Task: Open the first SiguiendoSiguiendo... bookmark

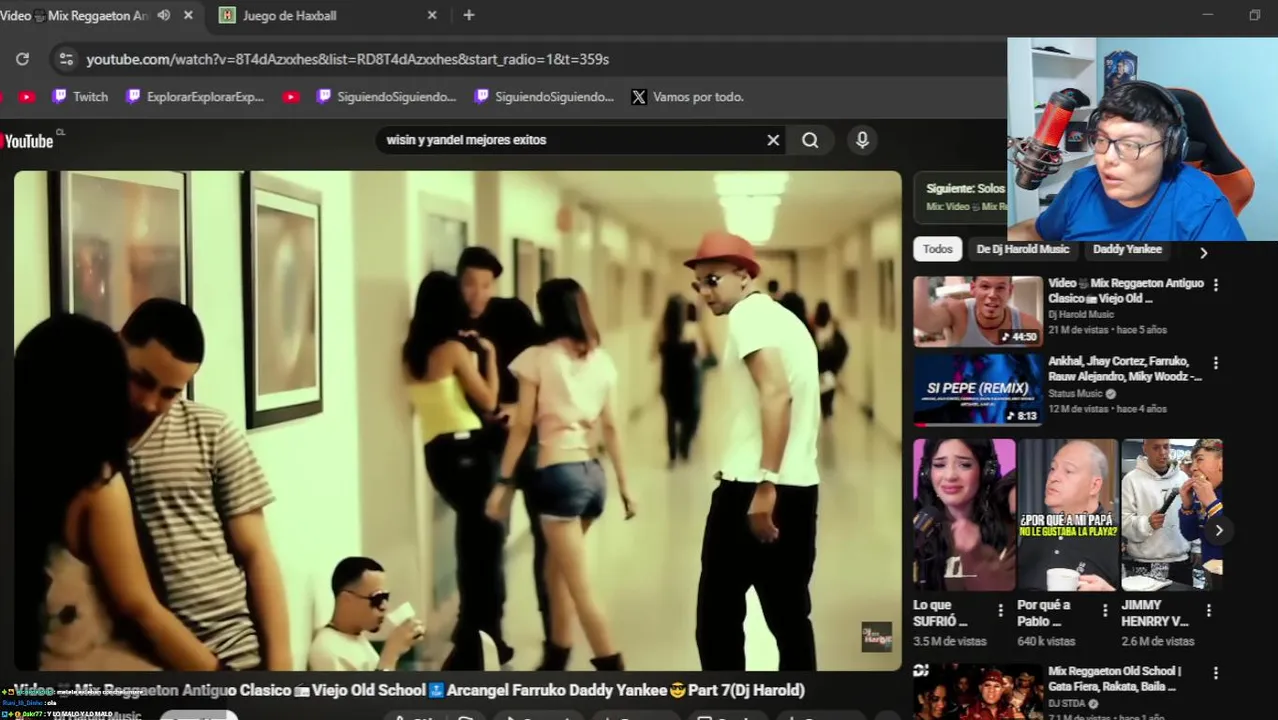Action: click(385, 97)
